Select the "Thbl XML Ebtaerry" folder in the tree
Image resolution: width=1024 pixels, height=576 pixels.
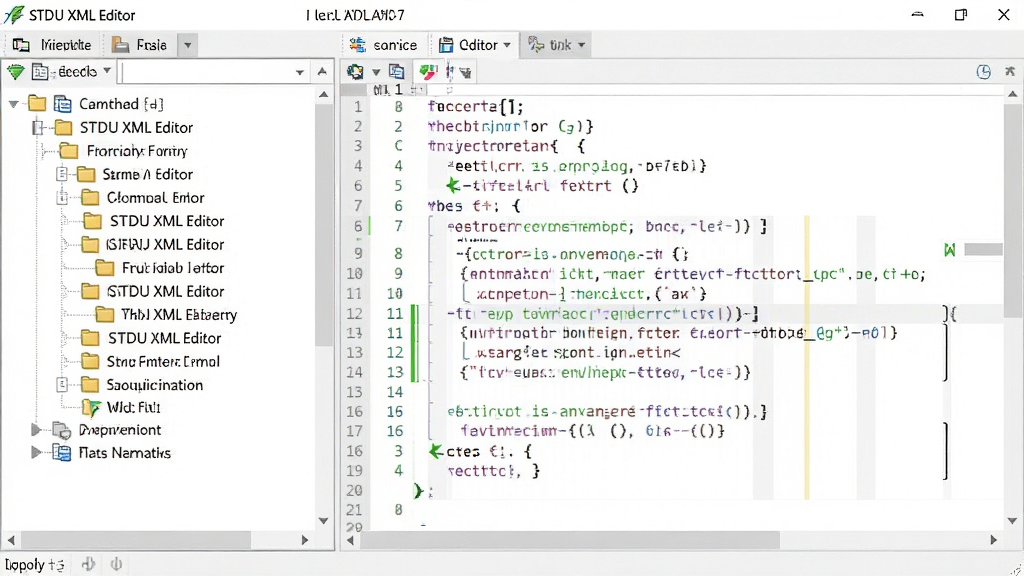pos(179,315)
